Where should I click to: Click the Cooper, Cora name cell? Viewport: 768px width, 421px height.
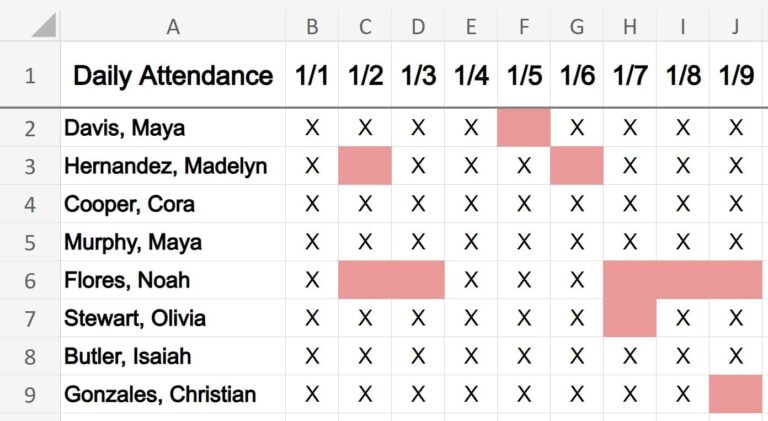click(x=173, y=204)
